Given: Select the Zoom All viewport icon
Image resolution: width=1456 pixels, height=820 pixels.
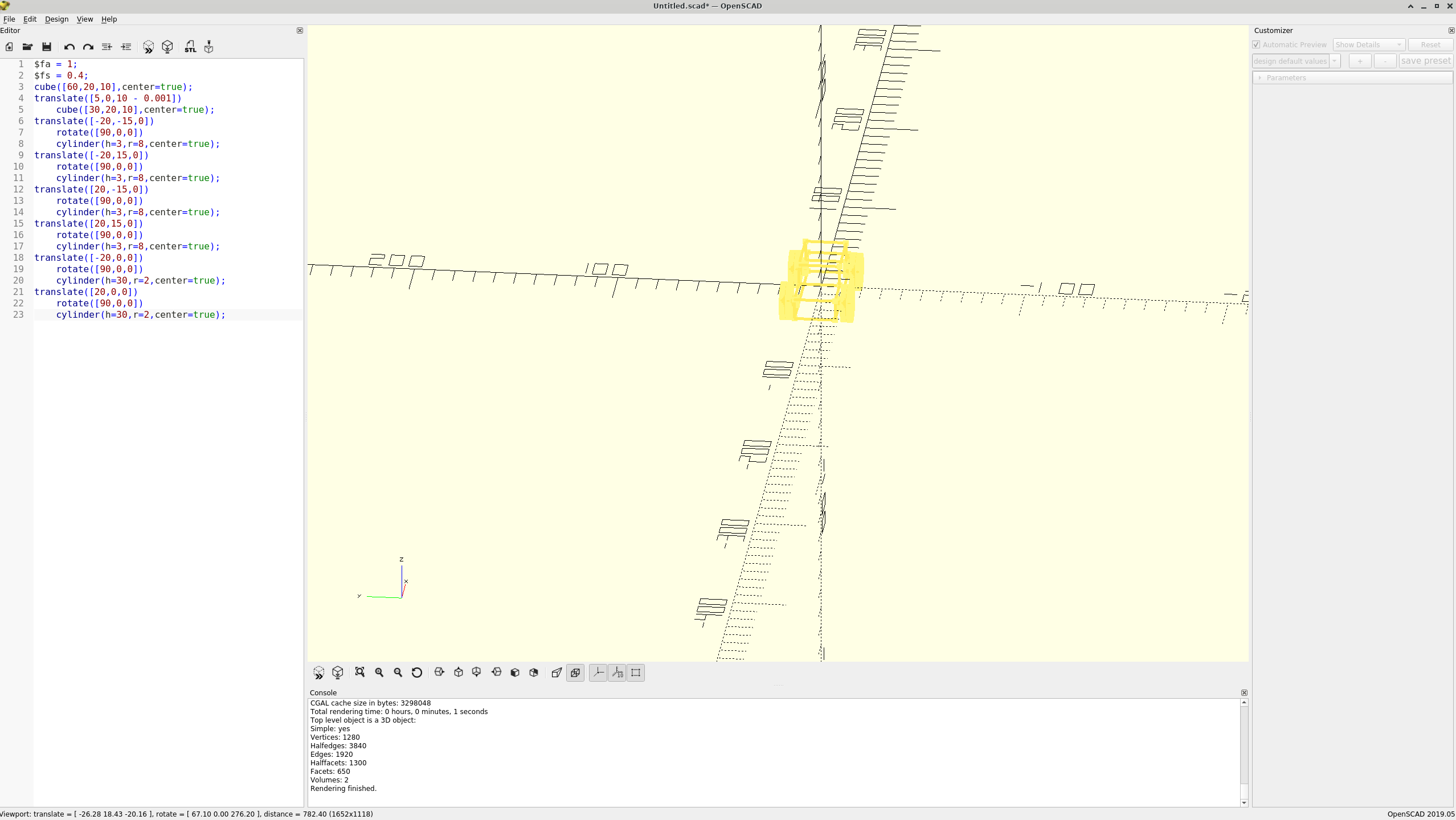Looking at the screenshot, I should pos(359,673).
